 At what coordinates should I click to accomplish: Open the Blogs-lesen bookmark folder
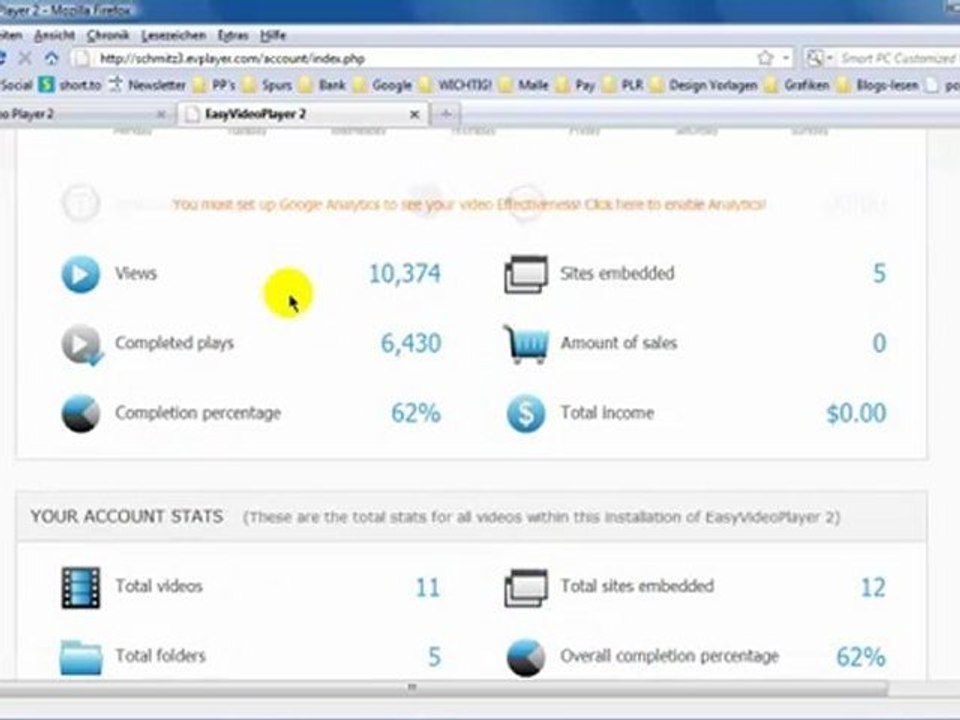(x=877, y=84)
